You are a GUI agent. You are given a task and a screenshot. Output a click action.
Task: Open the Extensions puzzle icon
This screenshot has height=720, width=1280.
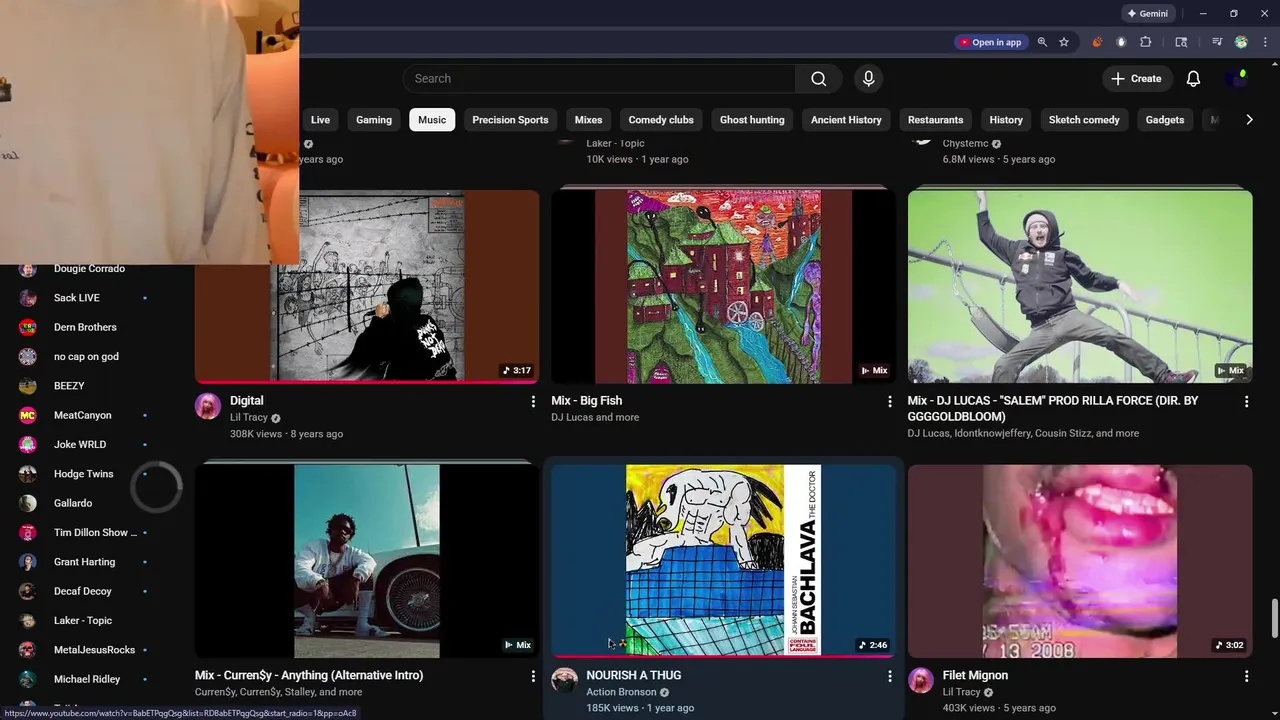1146,42
